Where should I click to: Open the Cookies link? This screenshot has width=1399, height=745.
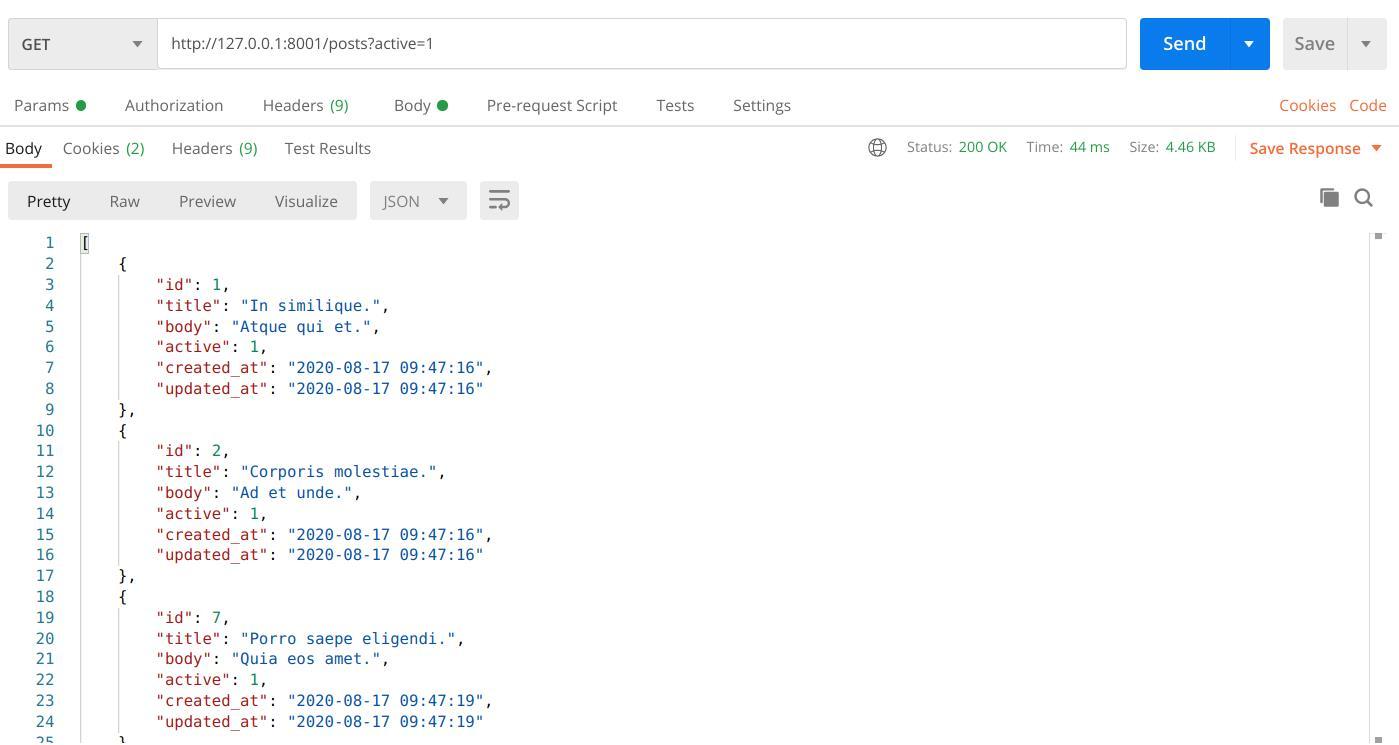(1307, 105)
